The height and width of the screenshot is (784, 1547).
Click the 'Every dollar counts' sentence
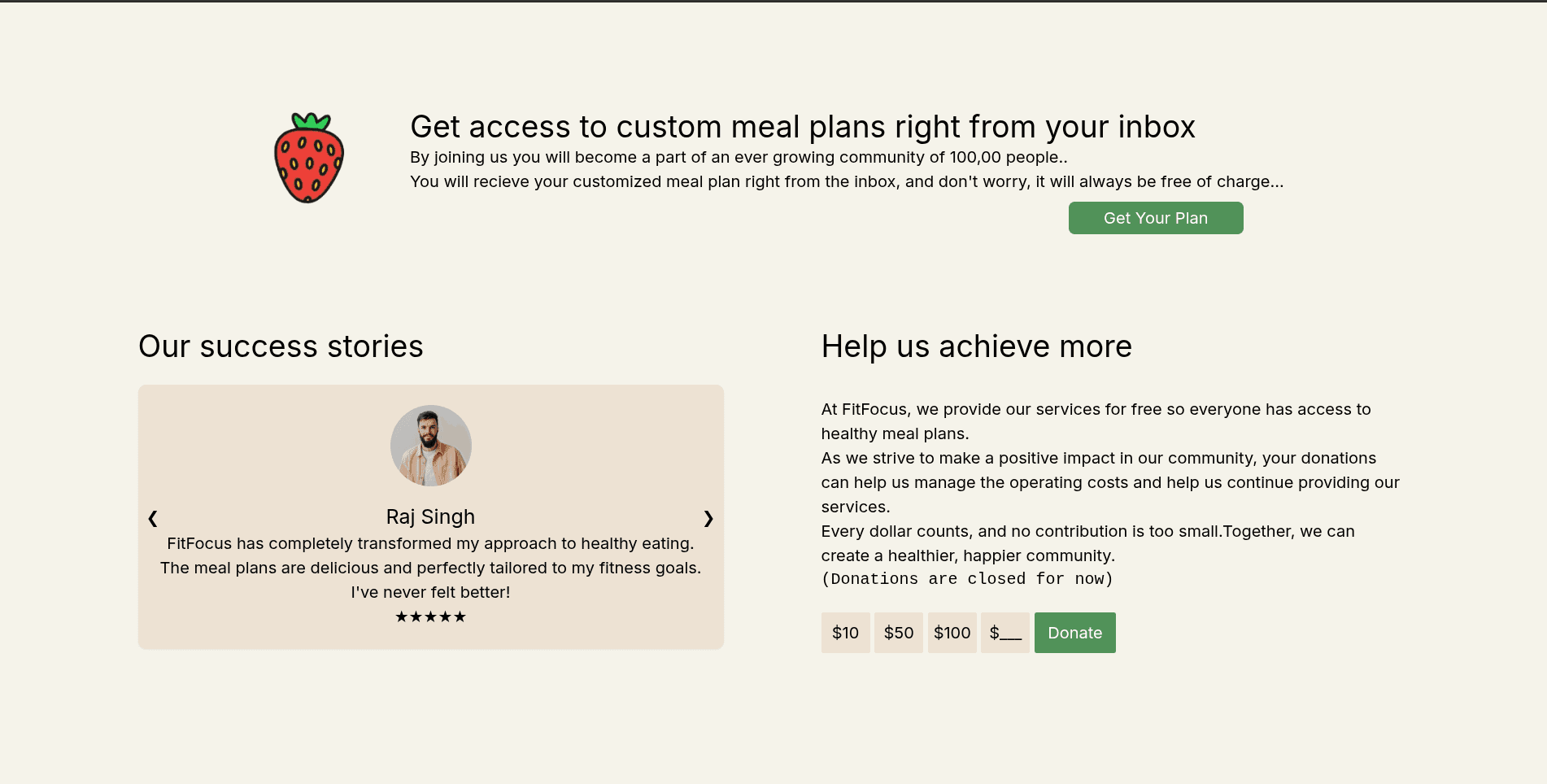(x=1087, y=543)
